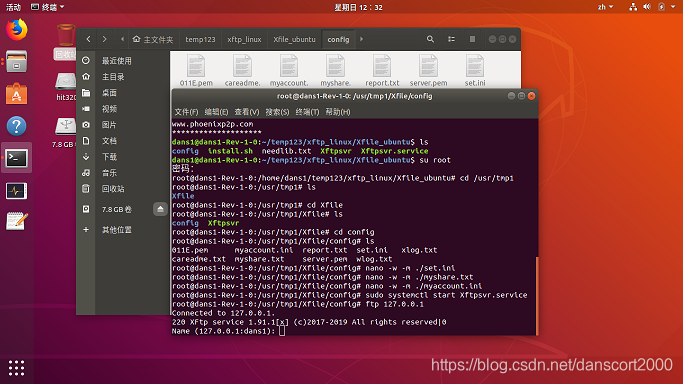Screen dimensions: 683x384
Task: Open the 终端 app menu in top bar
Action: pos(47,7)
